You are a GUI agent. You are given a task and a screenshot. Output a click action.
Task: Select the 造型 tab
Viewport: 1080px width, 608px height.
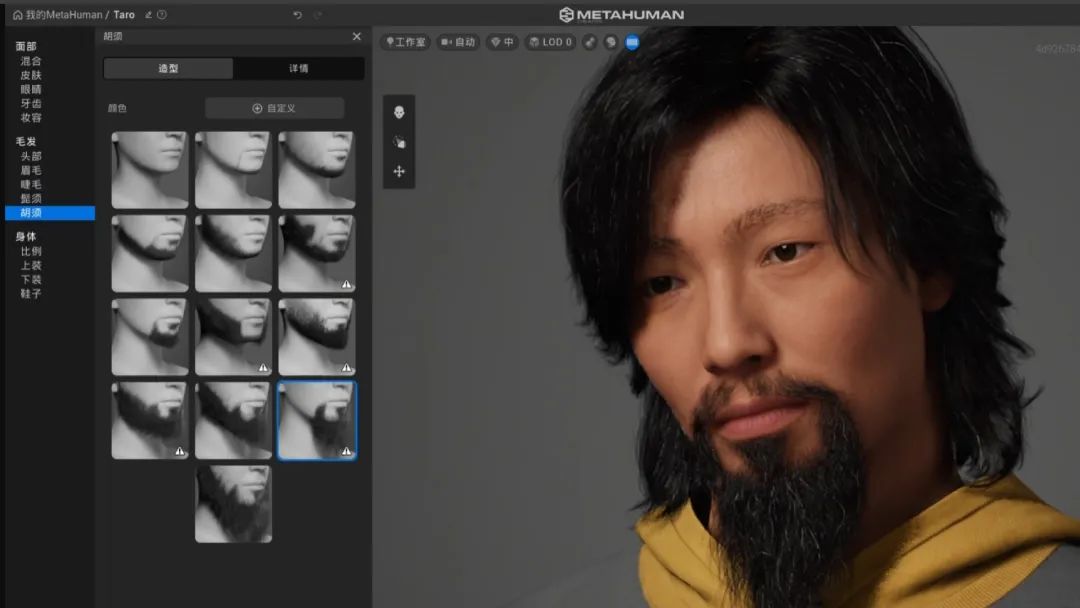(x=168, y=69)
